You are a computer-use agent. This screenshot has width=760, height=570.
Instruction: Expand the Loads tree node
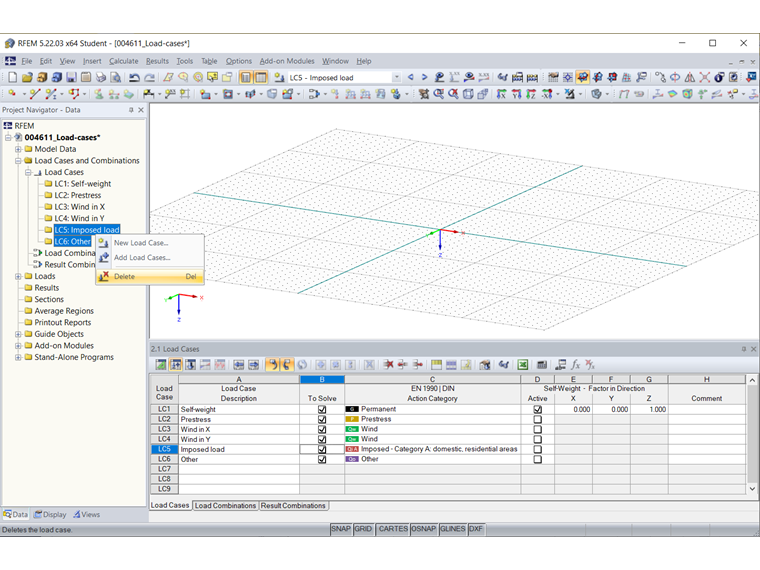[18, 276]
